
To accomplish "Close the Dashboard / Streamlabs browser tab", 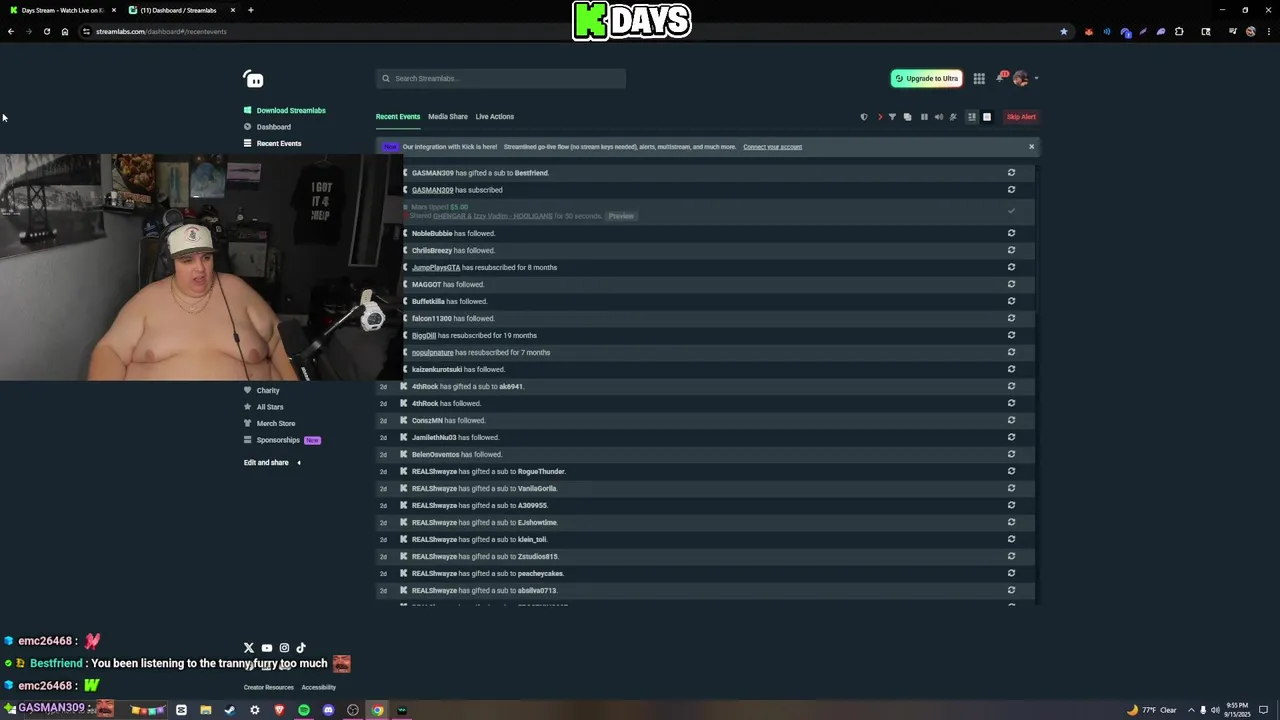I will (233, 10).
